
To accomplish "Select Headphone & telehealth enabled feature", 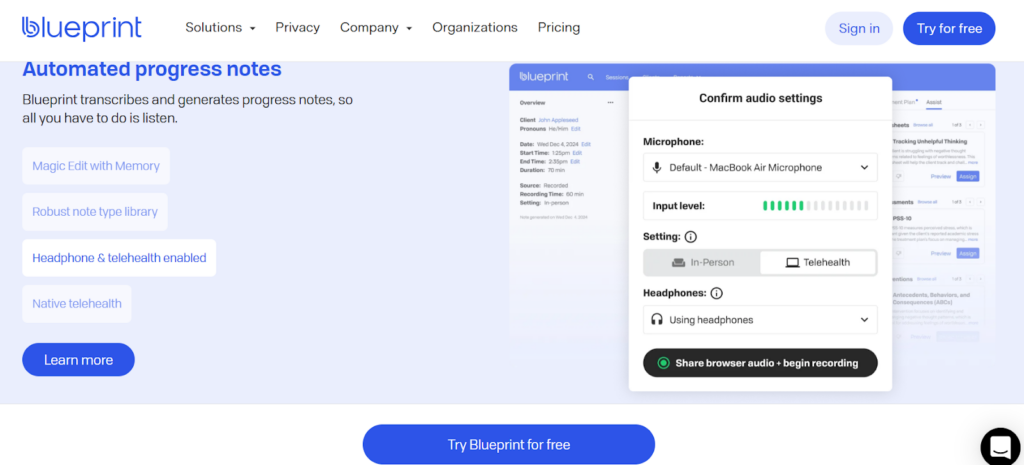I will pyautogui.click(x=119, y=258).
